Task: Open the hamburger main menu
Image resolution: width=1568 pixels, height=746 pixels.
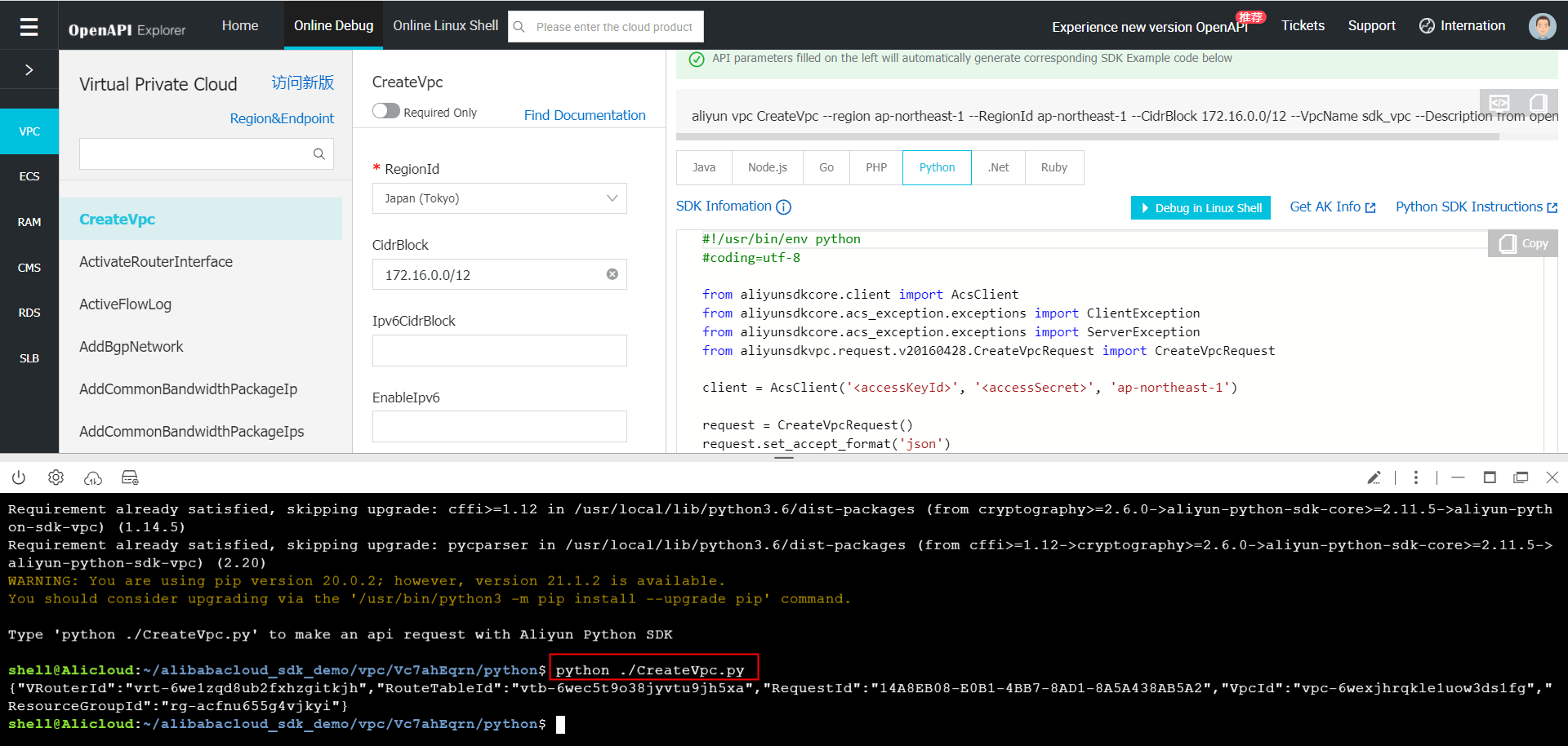Action: (29, 27)
